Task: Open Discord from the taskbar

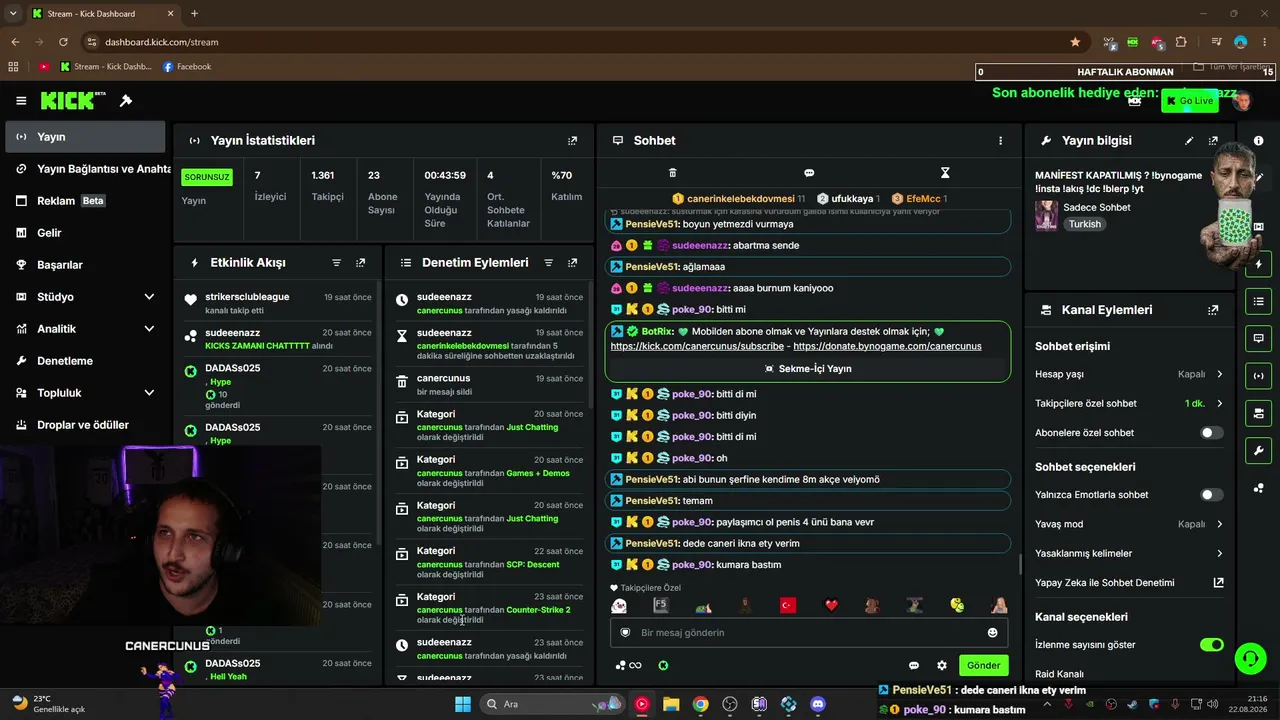Action: 818,704
